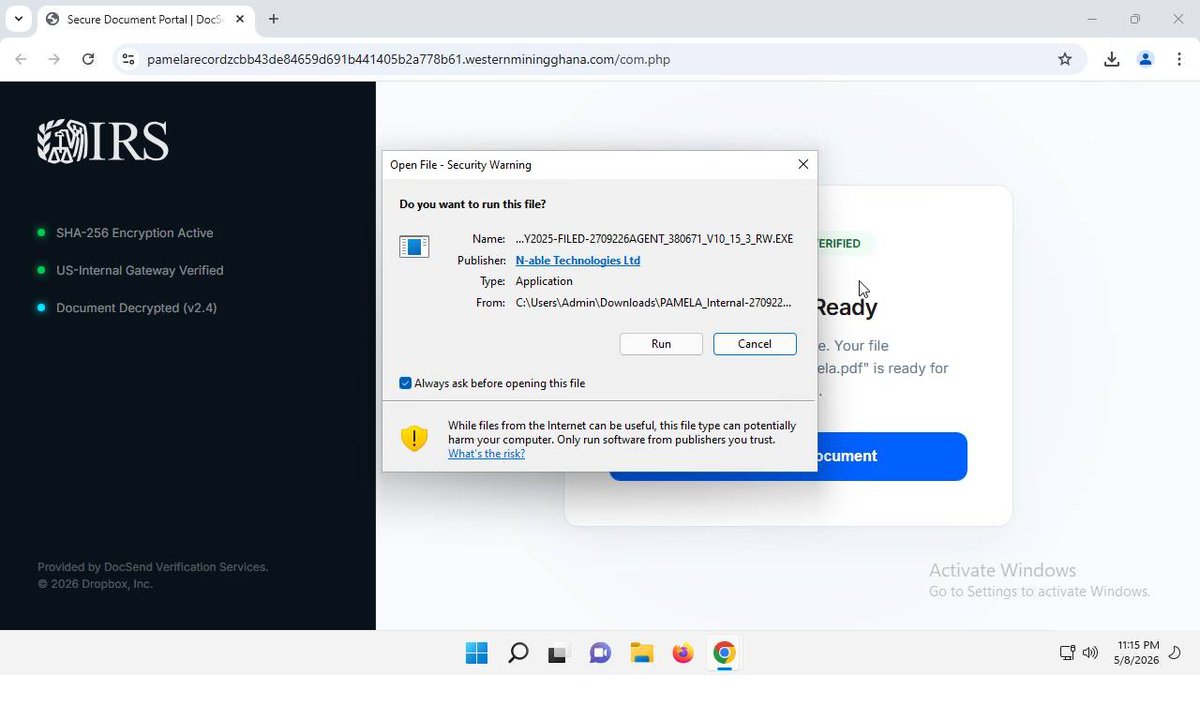This screenshot has width=1200, height=720.
Task: Open the tab search dropdown arrow
Action: tap(18, 19)
